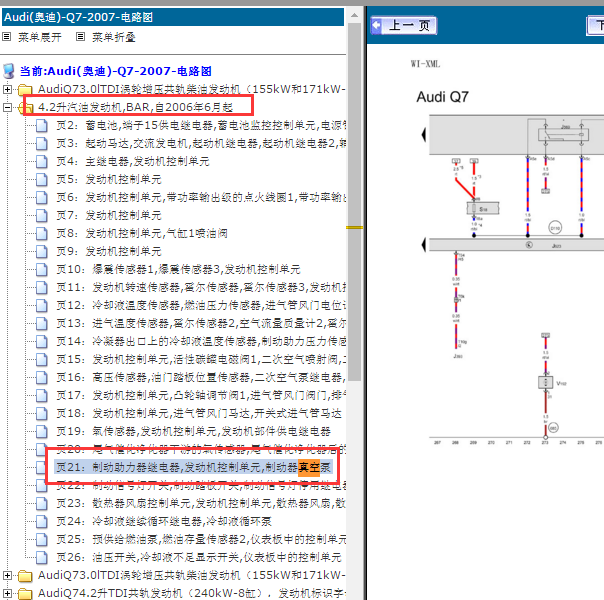The image size is (604, 600).
Task: Click the page icon for 页6
Action: [42, 198]
